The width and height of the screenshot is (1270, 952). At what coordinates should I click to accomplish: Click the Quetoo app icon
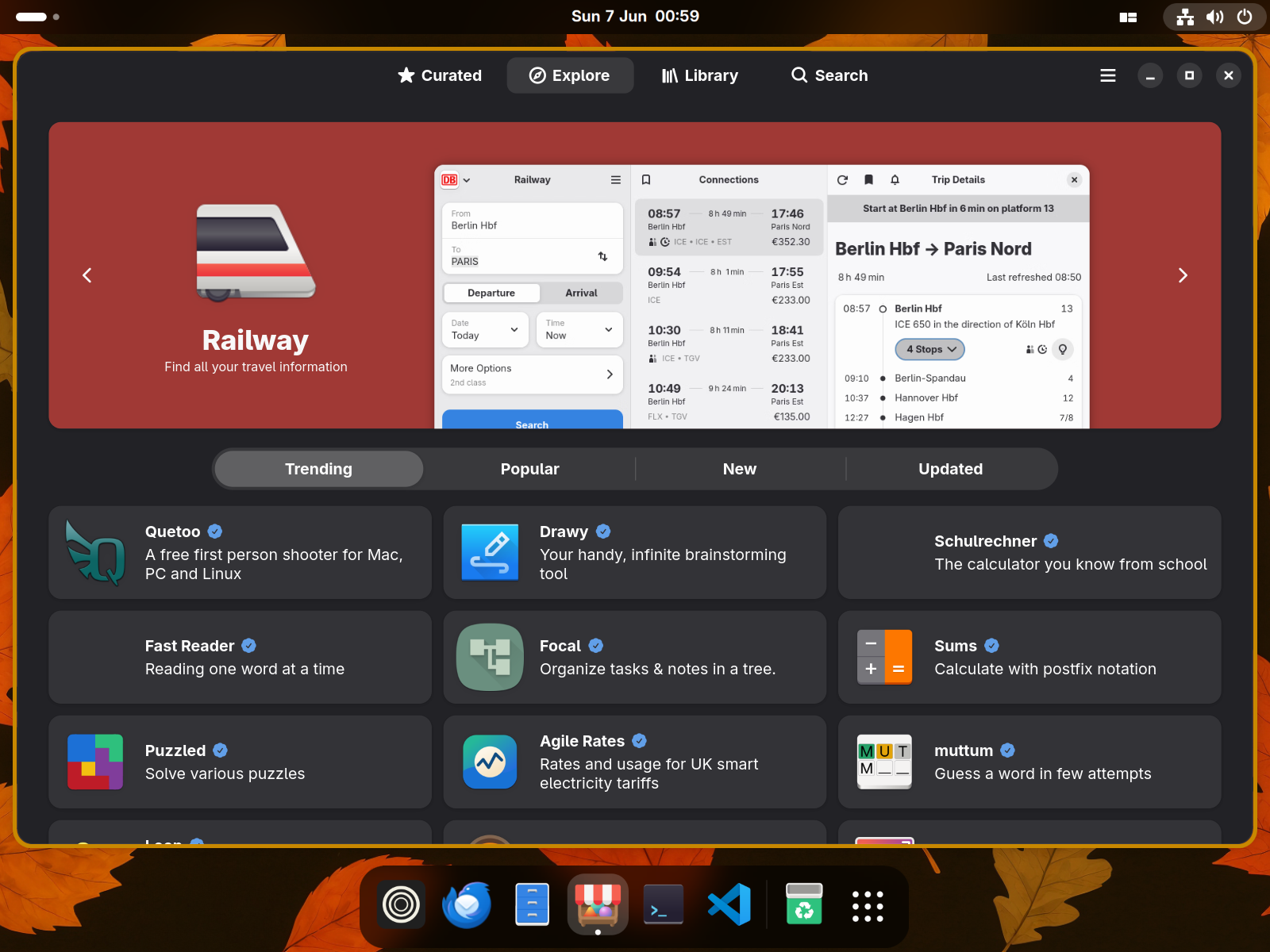pyautogui.click(x=95, y=552)
